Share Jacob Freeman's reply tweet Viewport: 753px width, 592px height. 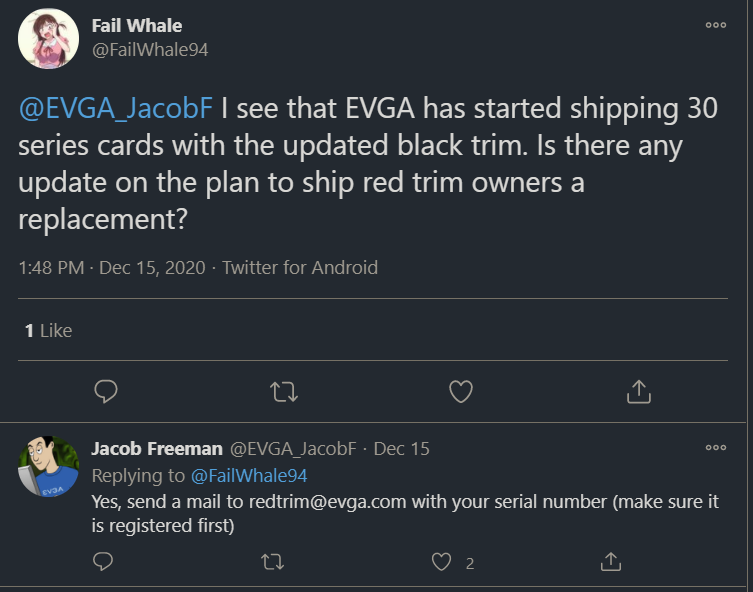pos(610,562)
